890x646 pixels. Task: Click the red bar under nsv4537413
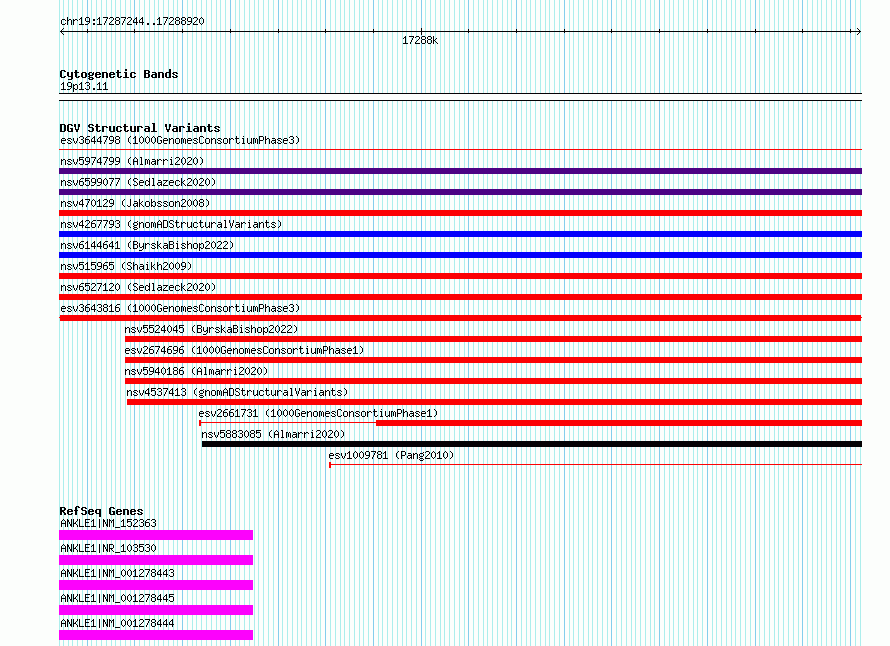pyautogui.click(x=494, y=402)
